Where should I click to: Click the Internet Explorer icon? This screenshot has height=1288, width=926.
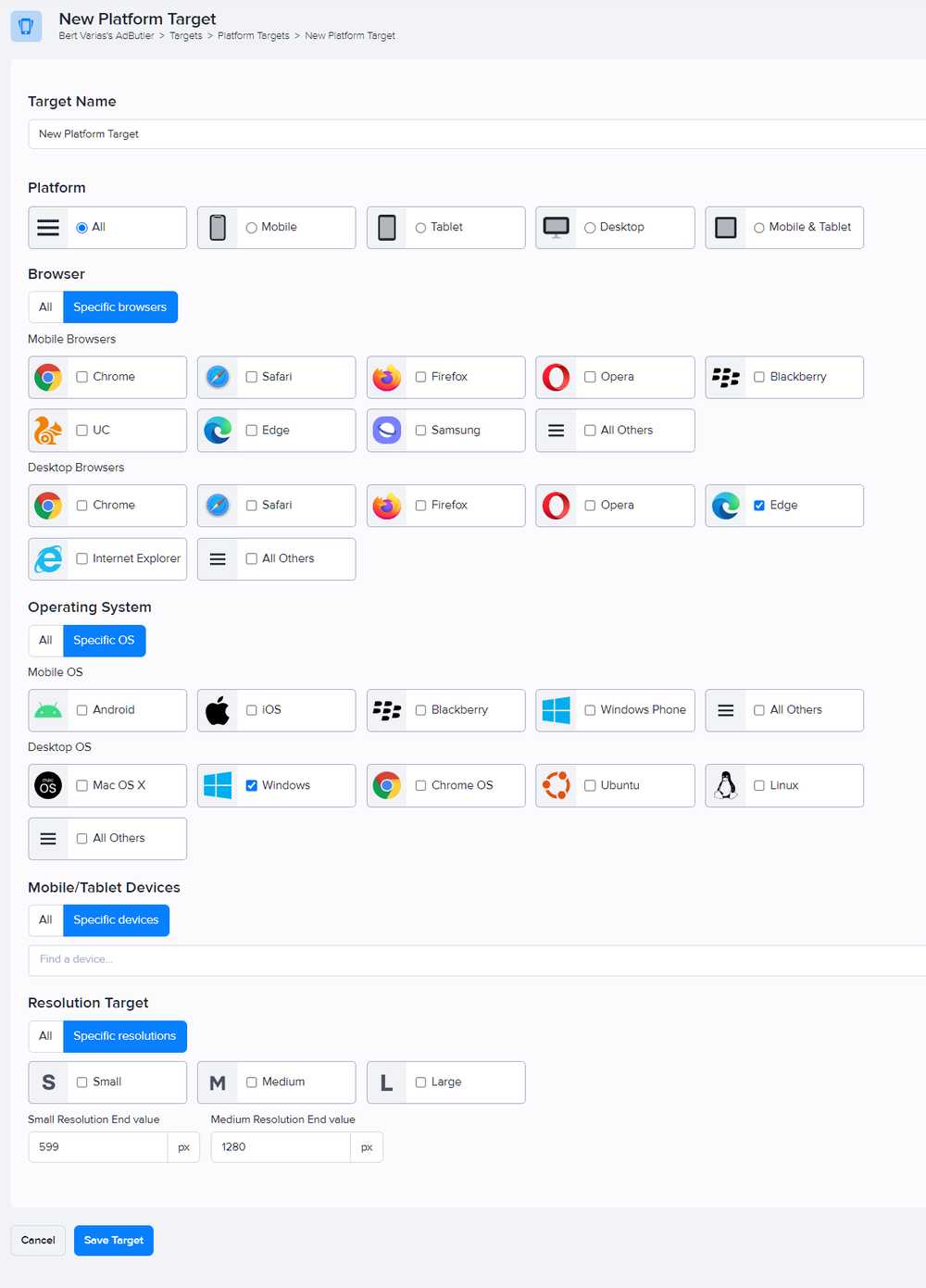[48, 559]
